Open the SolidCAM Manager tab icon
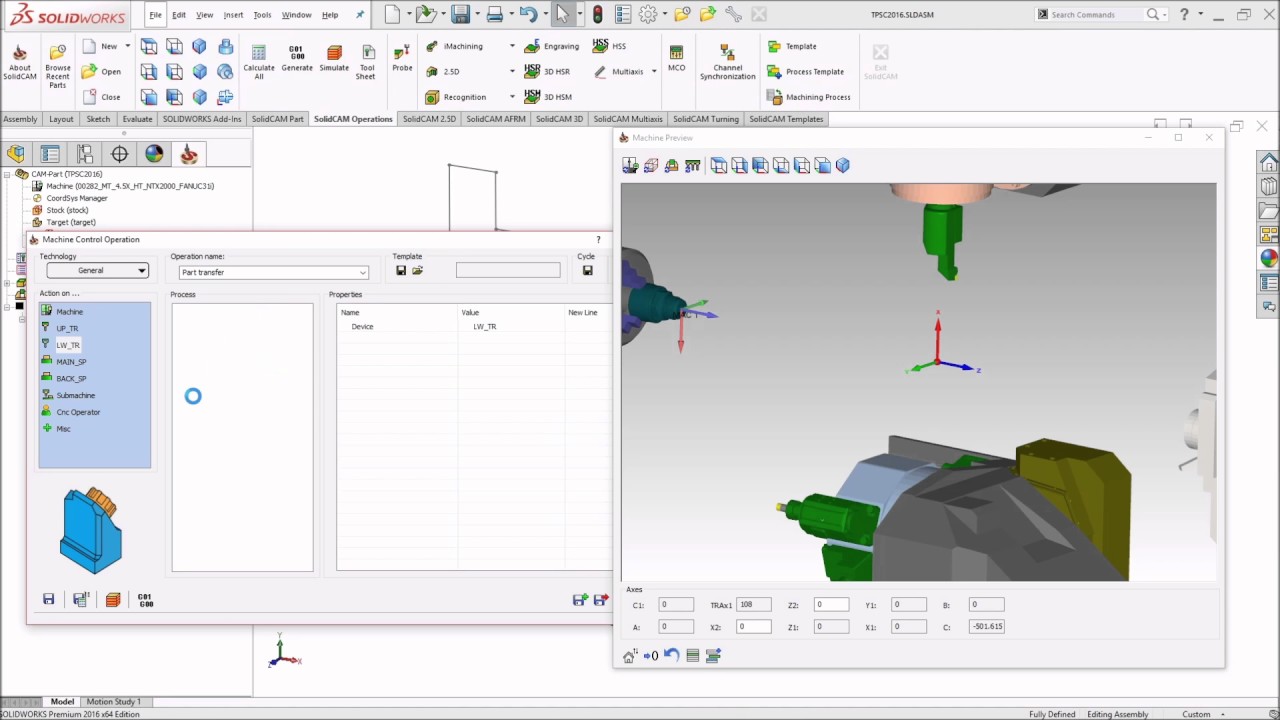 189,154
